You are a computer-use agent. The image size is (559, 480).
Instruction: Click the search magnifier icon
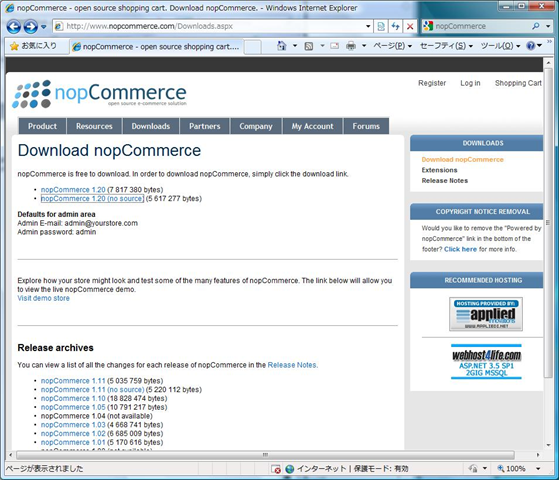[x=535, y=26]
